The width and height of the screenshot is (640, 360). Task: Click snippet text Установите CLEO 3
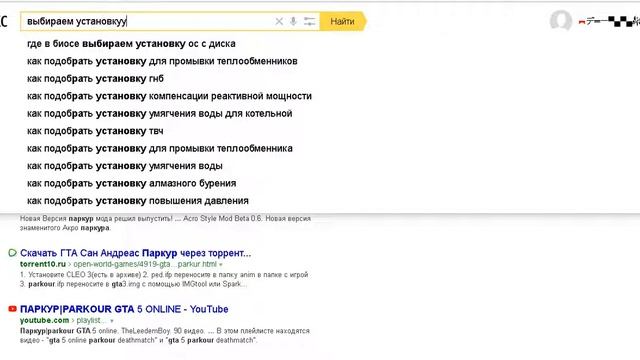(x=164, y=280)
